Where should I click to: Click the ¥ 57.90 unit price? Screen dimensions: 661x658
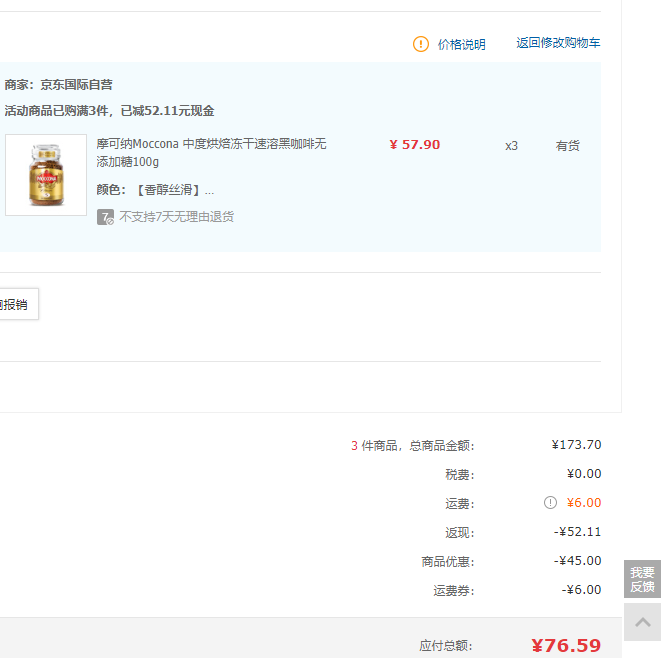(415, 145)
